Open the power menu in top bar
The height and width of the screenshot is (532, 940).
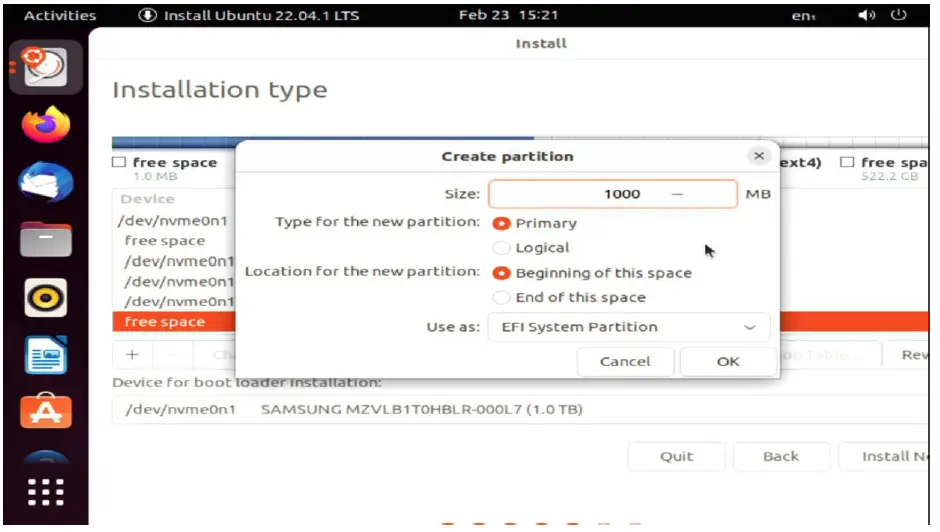tap(899, 15)
